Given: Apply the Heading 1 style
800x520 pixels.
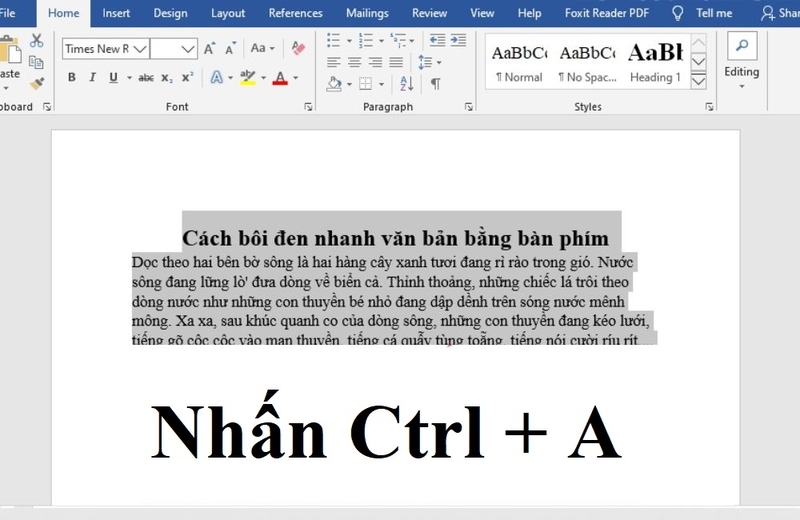Looking at the screenshot, I should tap(655, 63).
